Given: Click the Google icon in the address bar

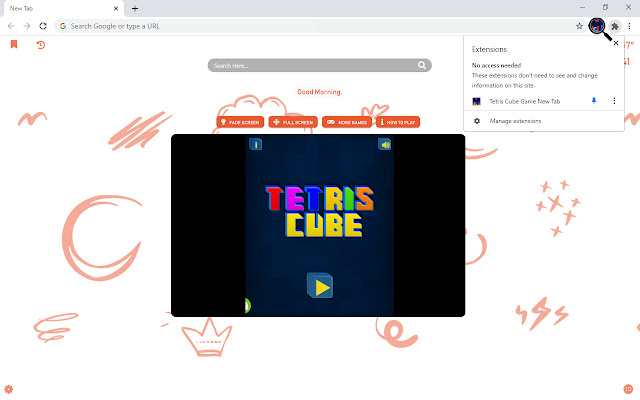Looking at the screenshot, I should [x=63, y=26].
